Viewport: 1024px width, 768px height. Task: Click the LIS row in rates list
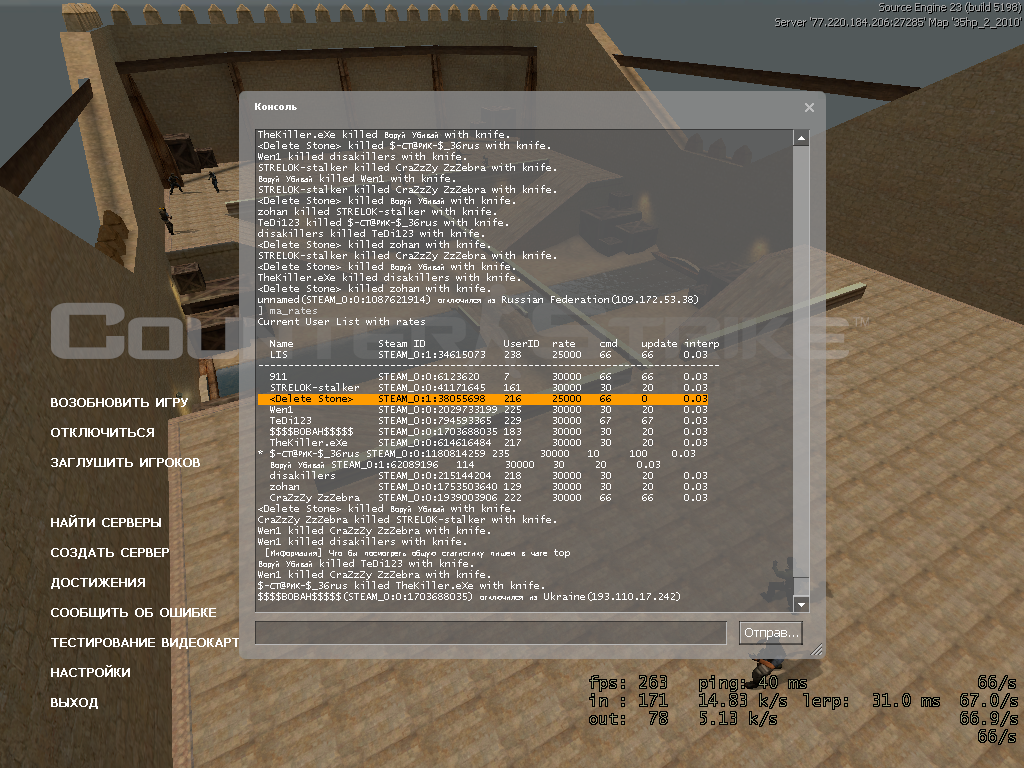coord(488,355)
